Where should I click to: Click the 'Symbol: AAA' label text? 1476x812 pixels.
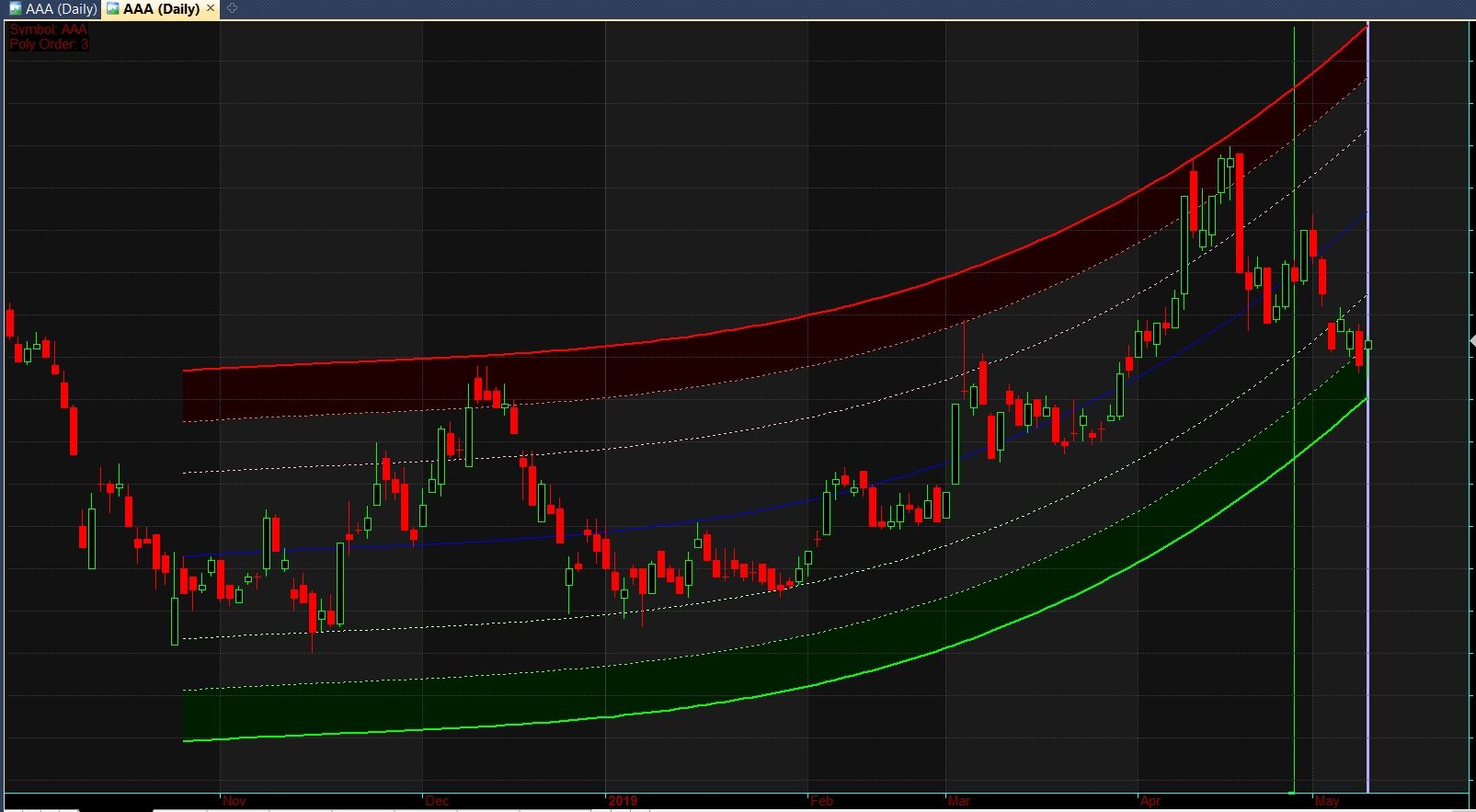pos(48,29)
